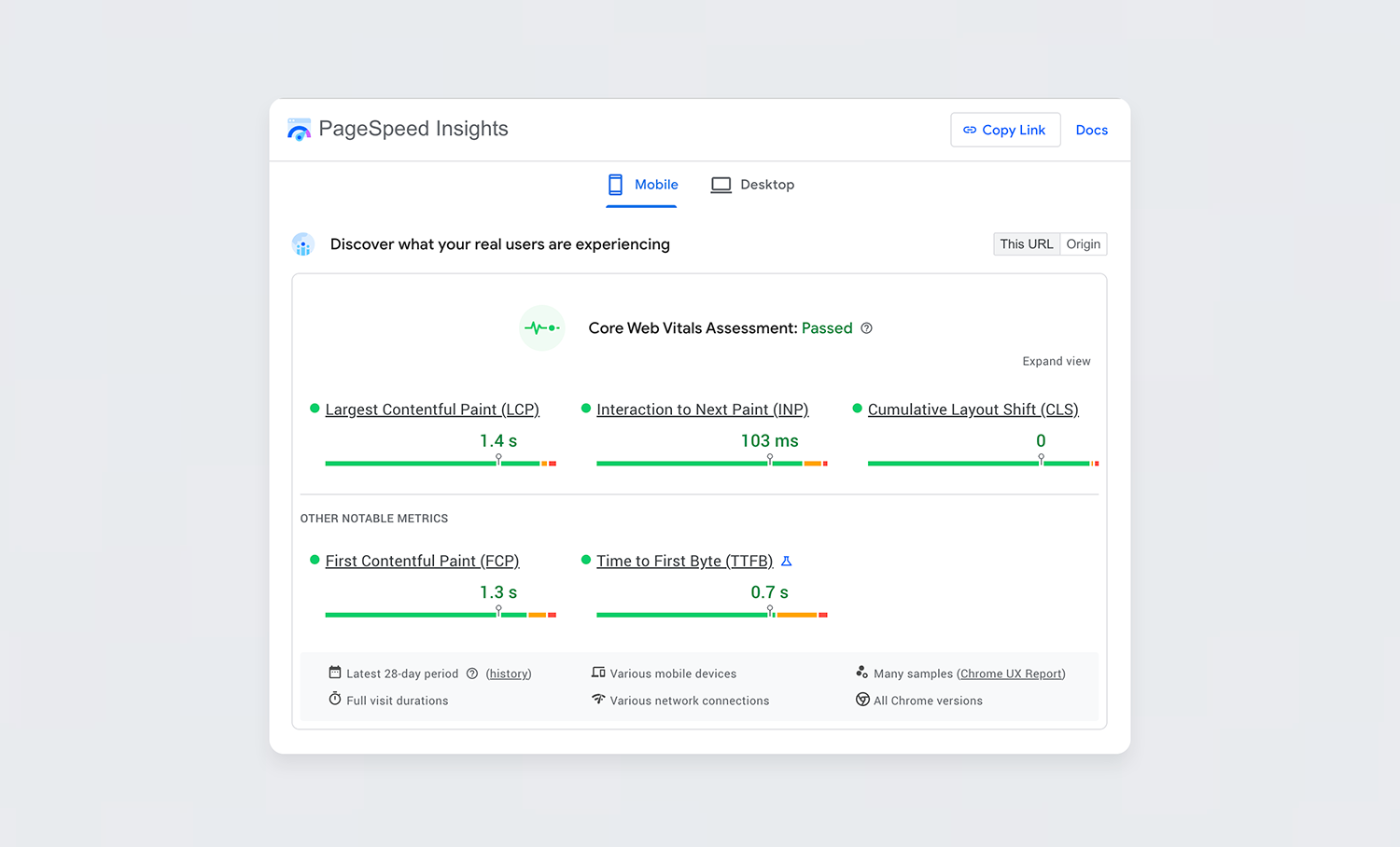The width and height of the screenshot is (1400, 847).
Task: Click the Full visit durations text
Action: [398, 701]
